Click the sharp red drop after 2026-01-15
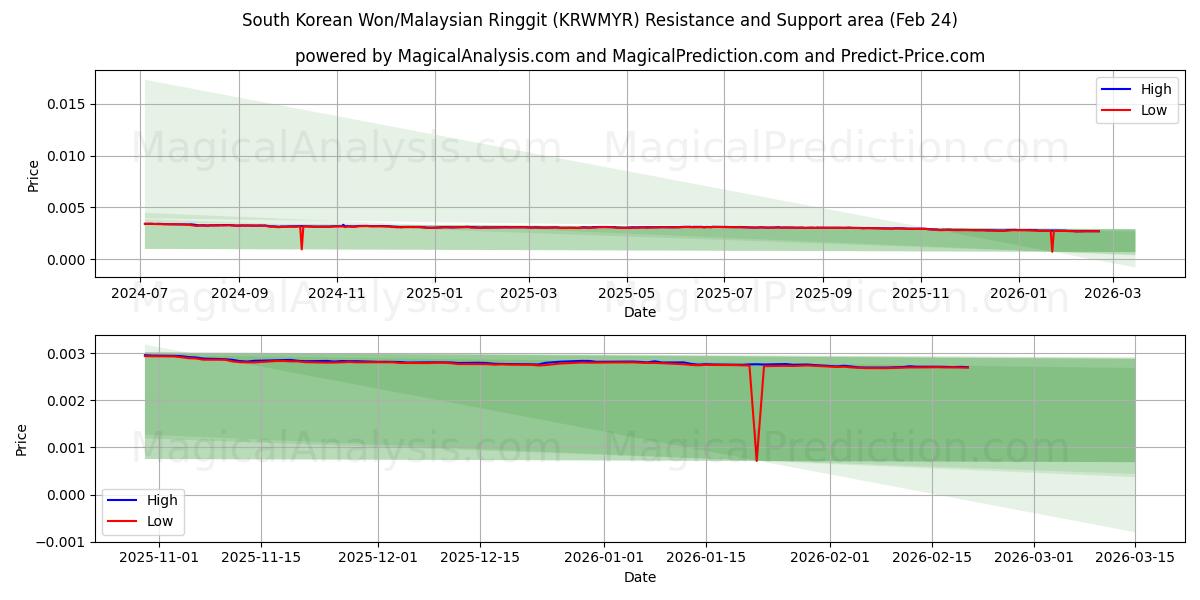Viewport: 1200px width, 600px height. pos(755,430)
